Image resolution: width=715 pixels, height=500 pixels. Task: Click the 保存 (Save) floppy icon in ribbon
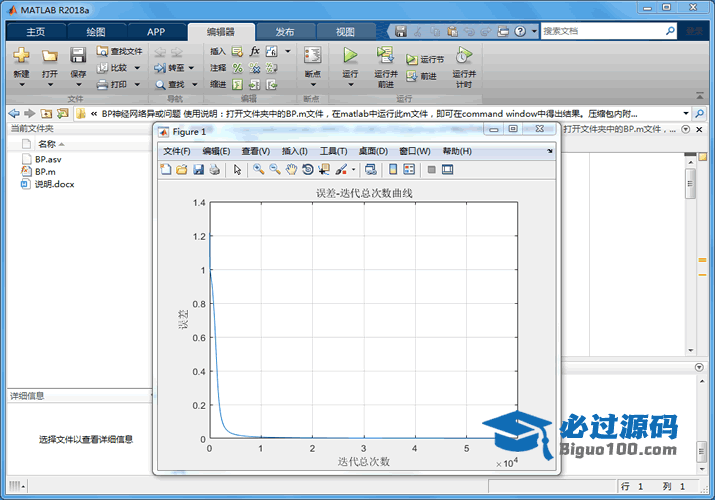pos(78,55)
